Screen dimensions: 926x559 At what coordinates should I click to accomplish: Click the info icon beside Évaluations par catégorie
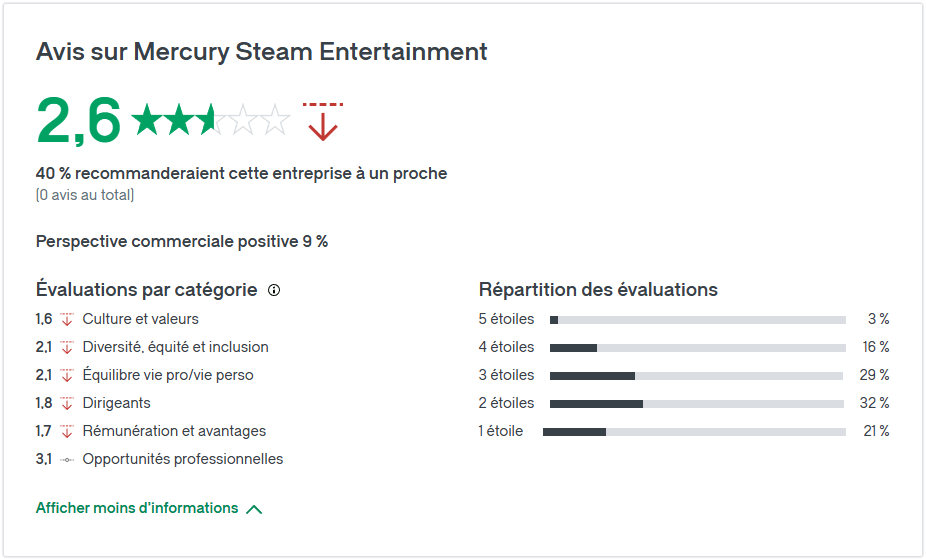pos(274,290)
